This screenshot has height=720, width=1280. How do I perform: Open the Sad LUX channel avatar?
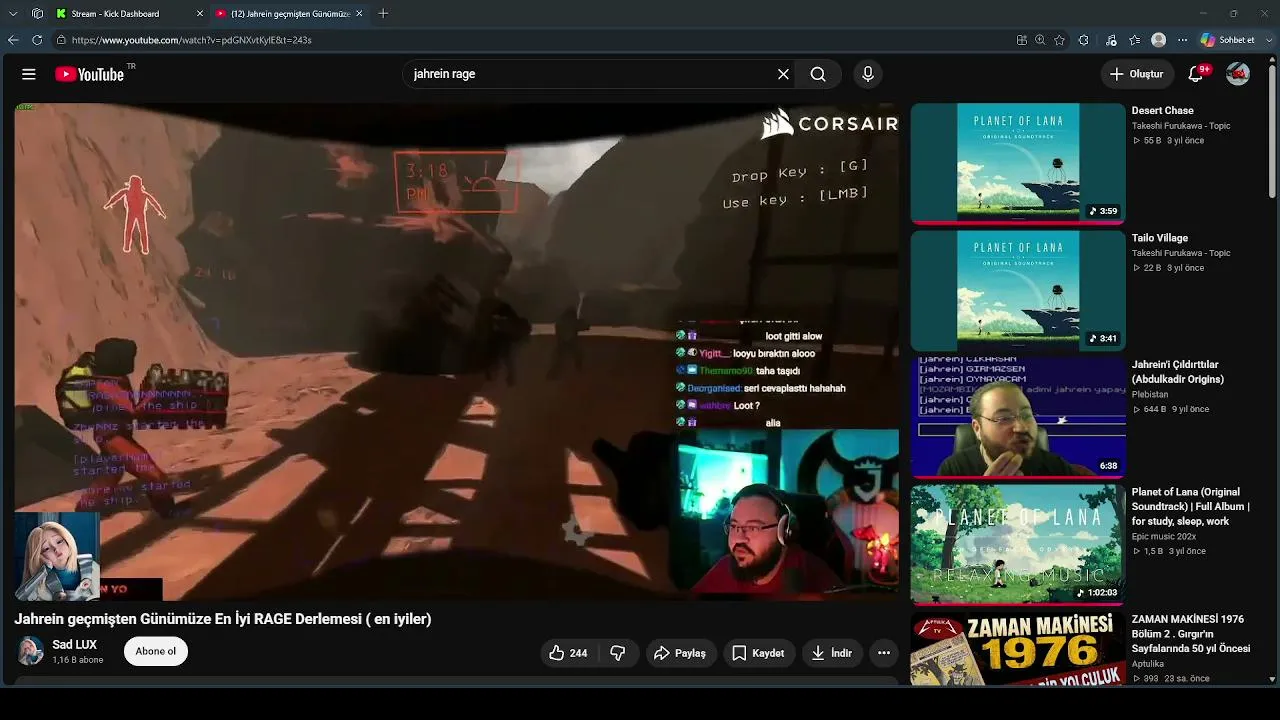pos(30,651)
